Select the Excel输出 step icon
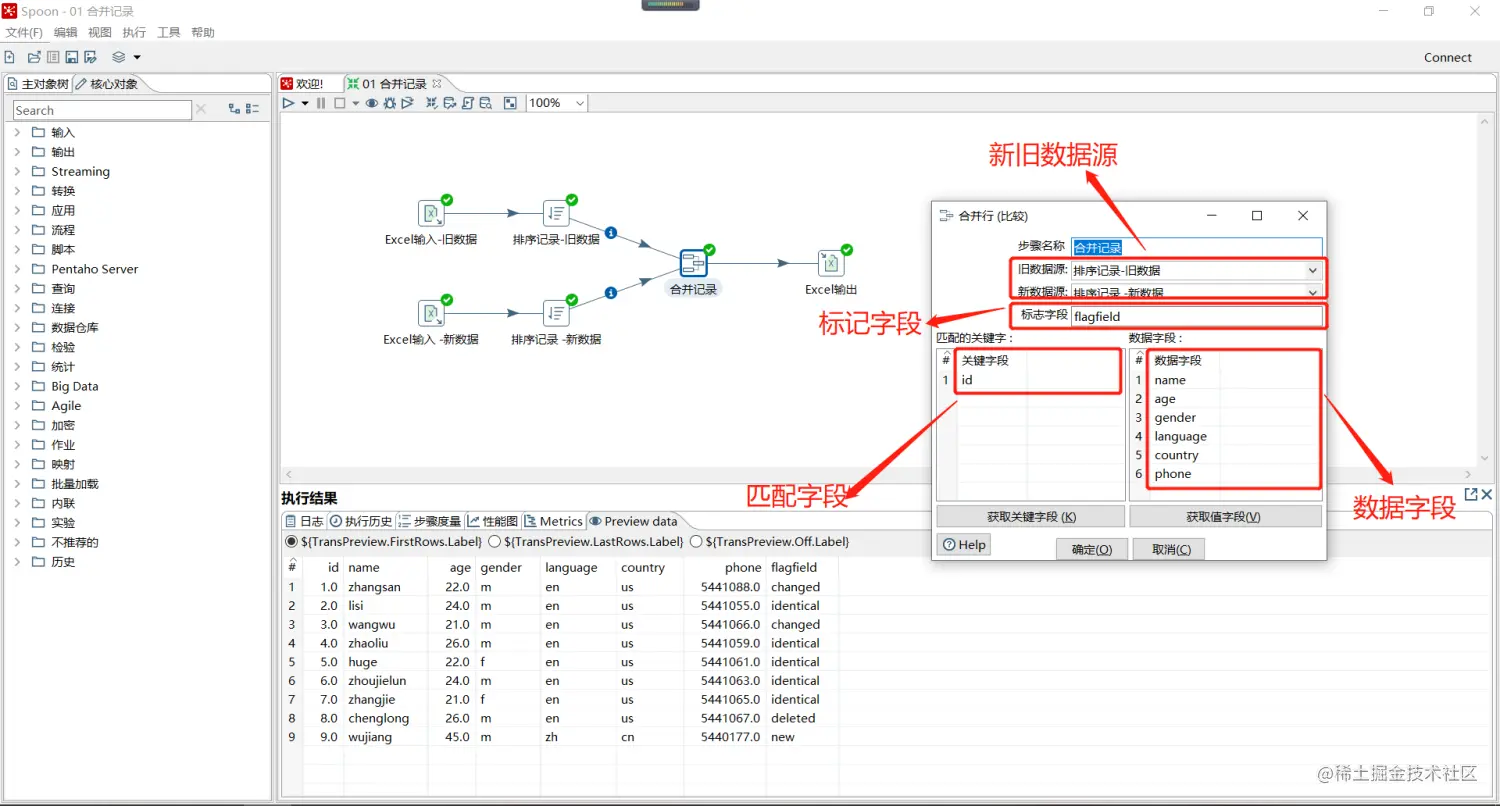1500x806 pixels. 831,263
